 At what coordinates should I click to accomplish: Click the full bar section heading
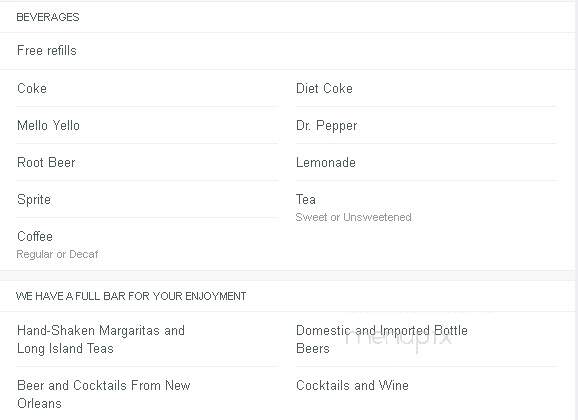coord(131,296)
